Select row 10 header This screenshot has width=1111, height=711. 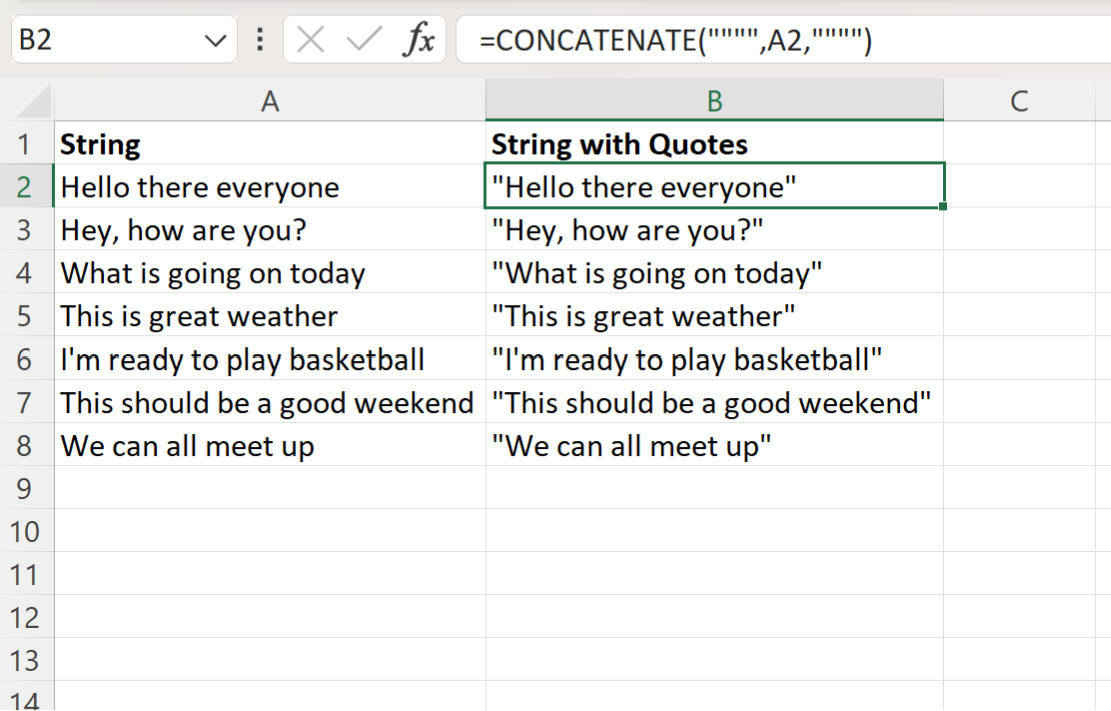coord(27,531)
